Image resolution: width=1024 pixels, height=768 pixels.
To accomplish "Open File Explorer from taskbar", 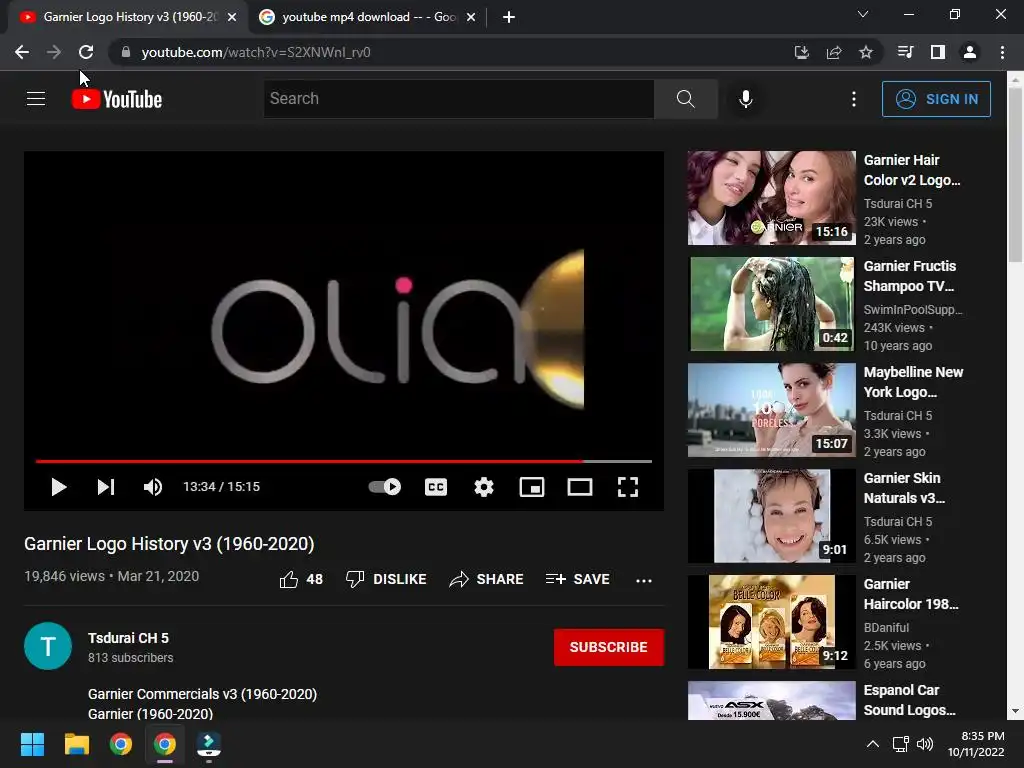I will click(76, 744).
